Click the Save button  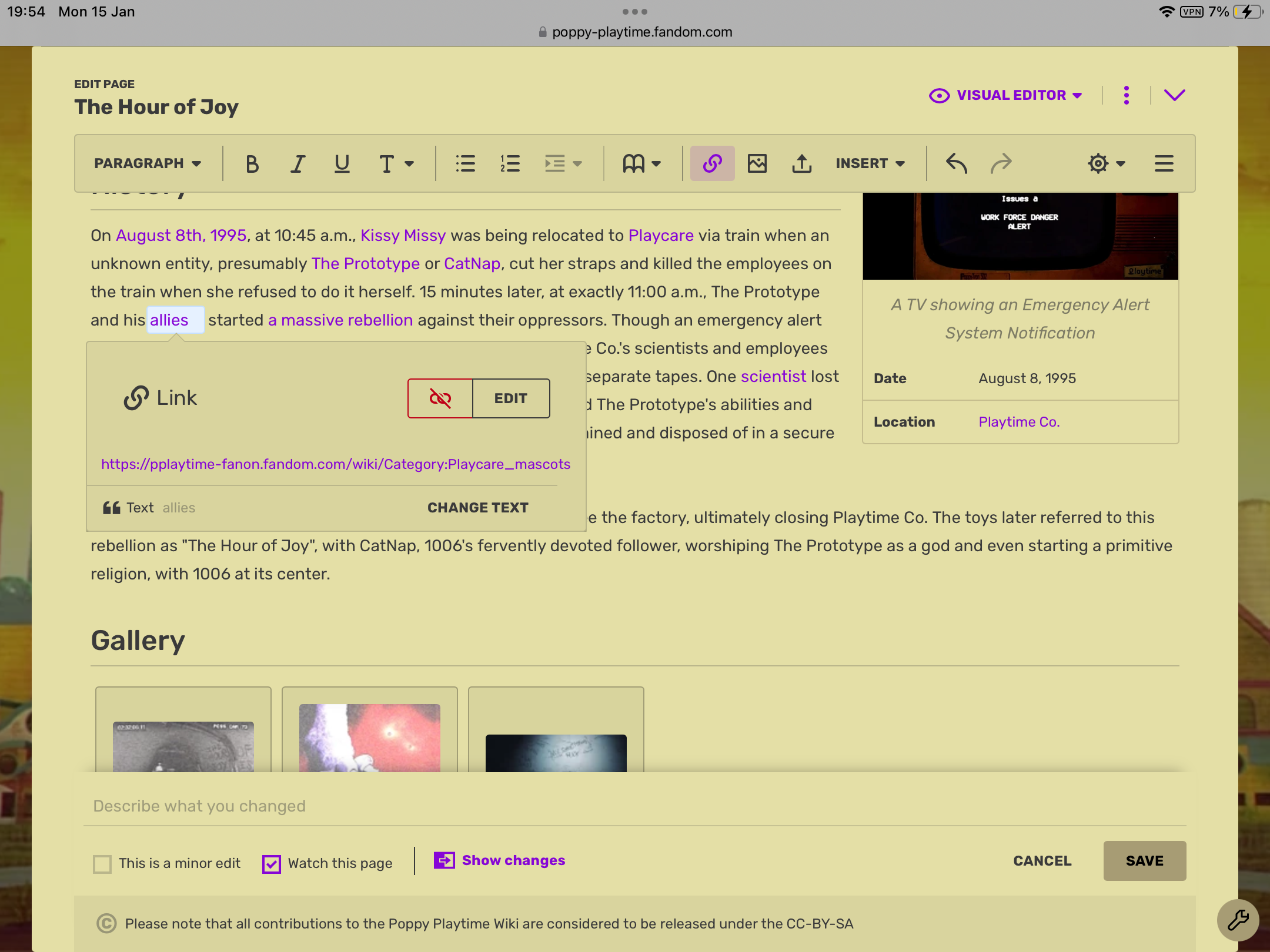1144,861
